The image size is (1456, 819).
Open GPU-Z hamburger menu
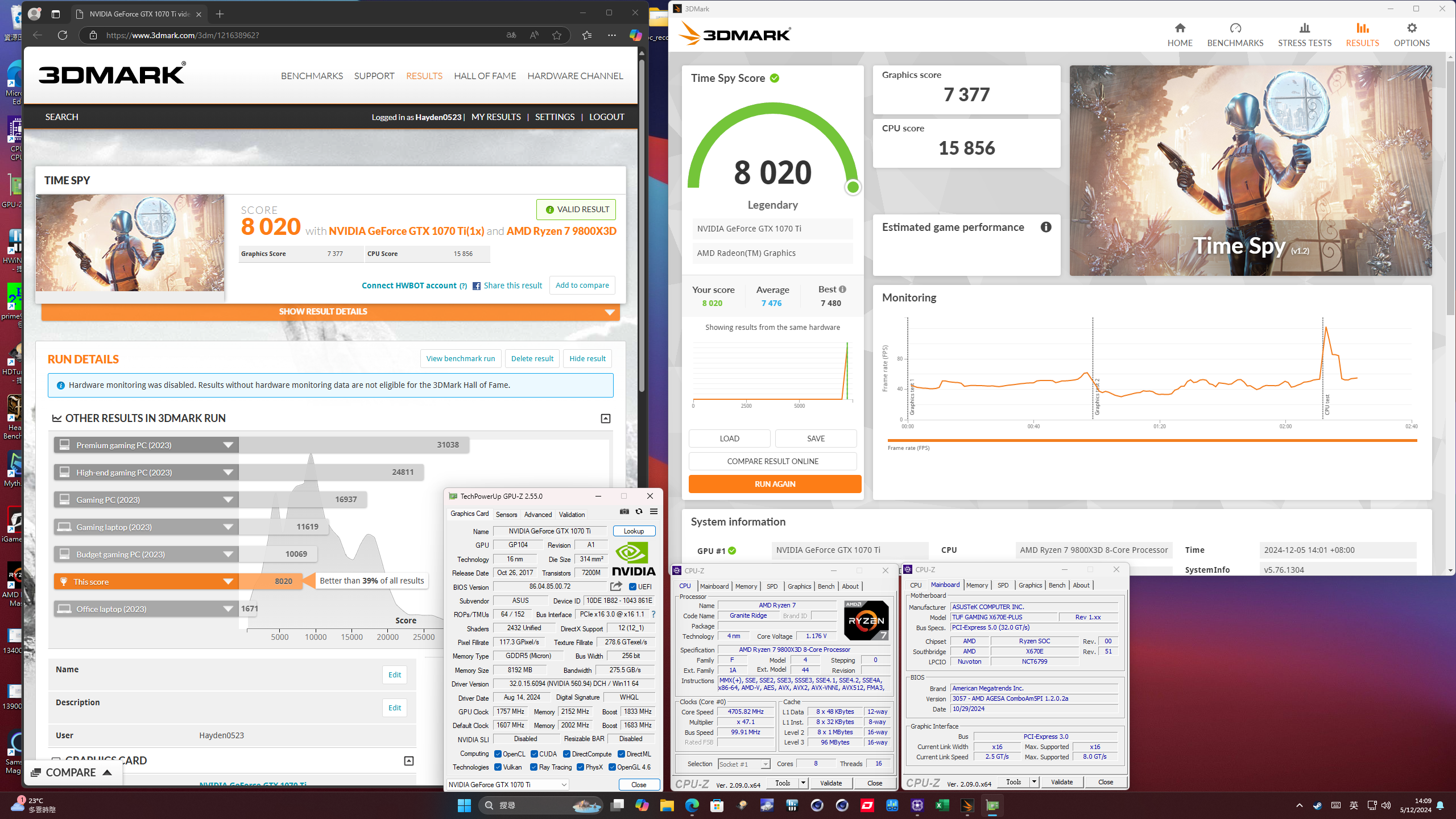(654, 511)
